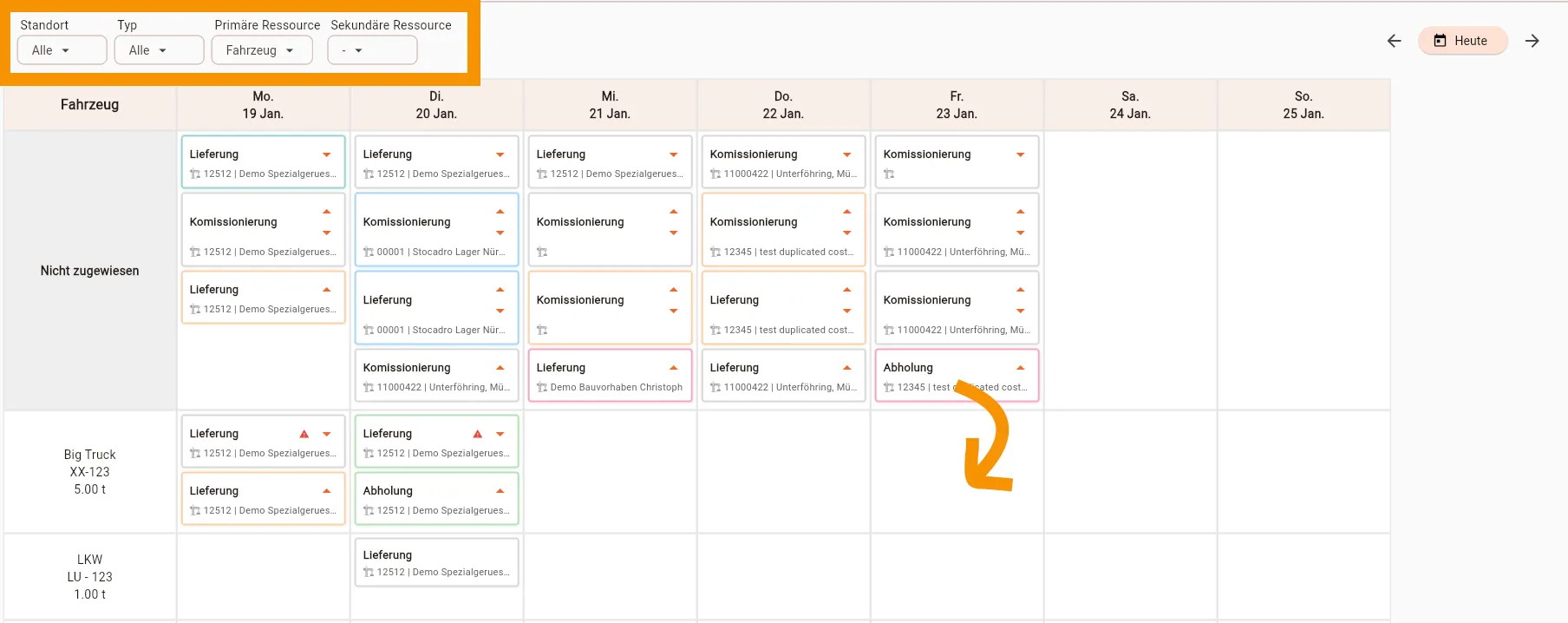Select the Mo. 19 Jan. column header
This screenshot has width=1568, height=623.
pyautogui.click(x=263, y=105)
